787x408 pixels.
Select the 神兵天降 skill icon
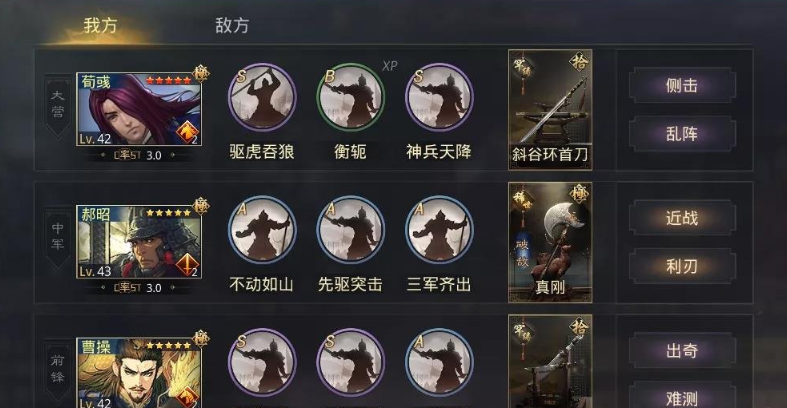pyautogui.click(x=439, y=97)
